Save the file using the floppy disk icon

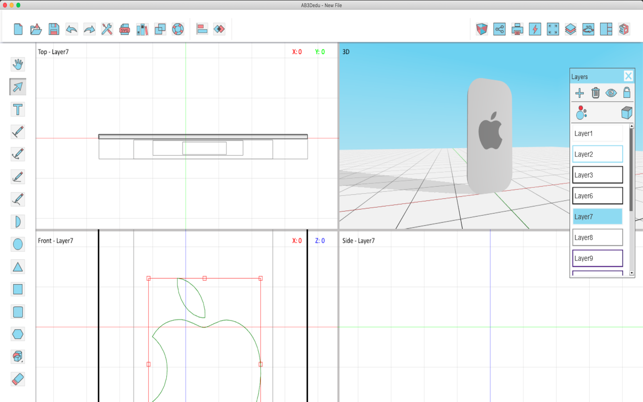54,29
